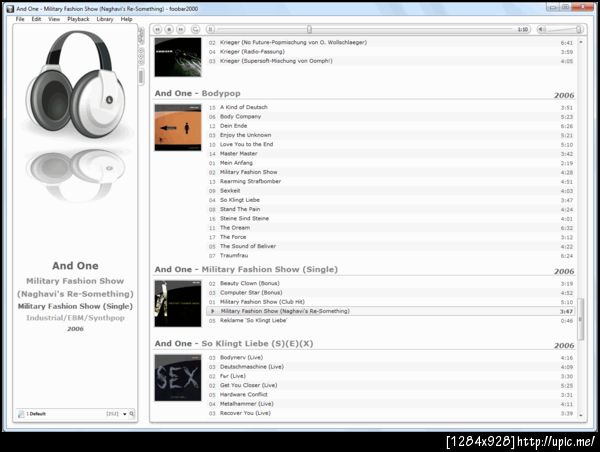Move the seek bar position handle
600x452 pixels.
click(x=309, y=29)
